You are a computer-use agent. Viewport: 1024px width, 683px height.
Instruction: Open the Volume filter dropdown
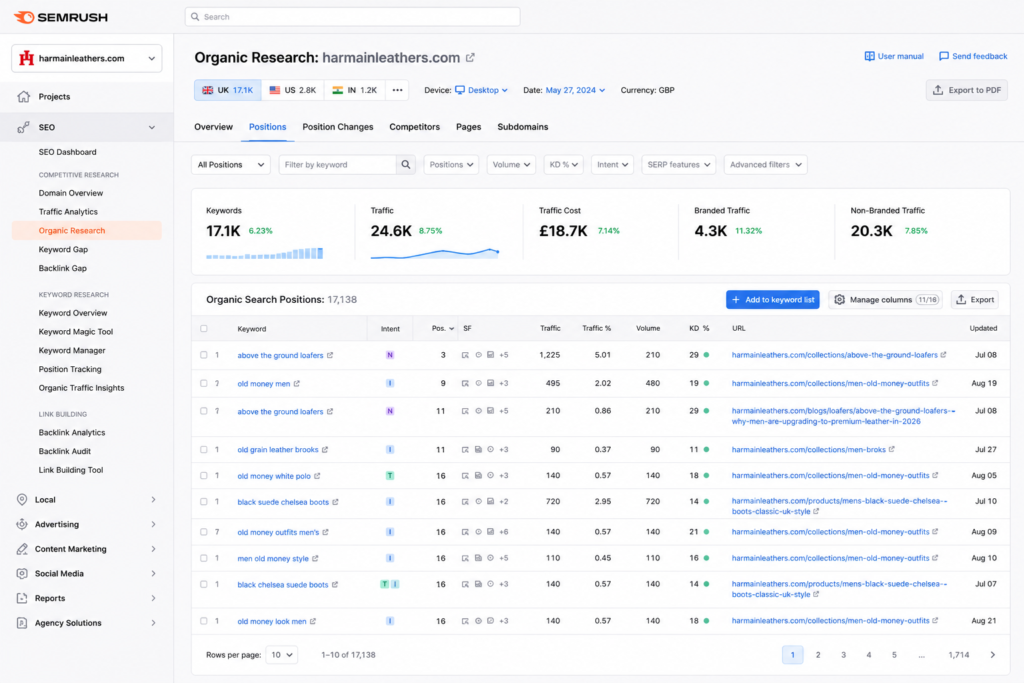[x=511, y=165]
